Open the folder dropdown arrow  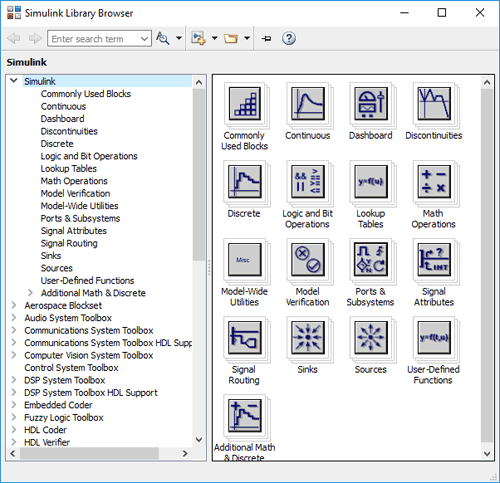point(247,38)
